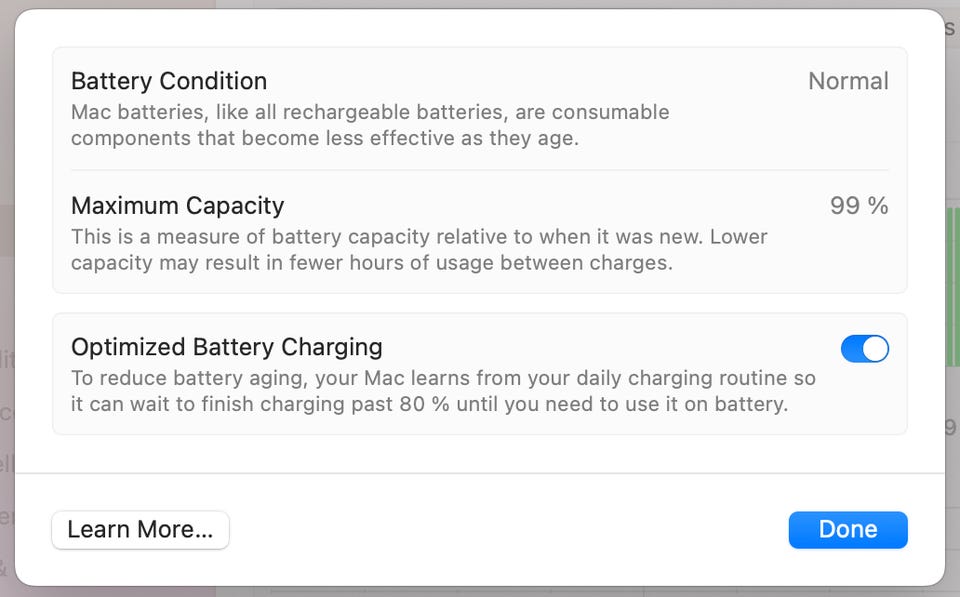Click the green bar behind the dialog
This screenshot has width=960, height=597.
click(x=952, y=290)
